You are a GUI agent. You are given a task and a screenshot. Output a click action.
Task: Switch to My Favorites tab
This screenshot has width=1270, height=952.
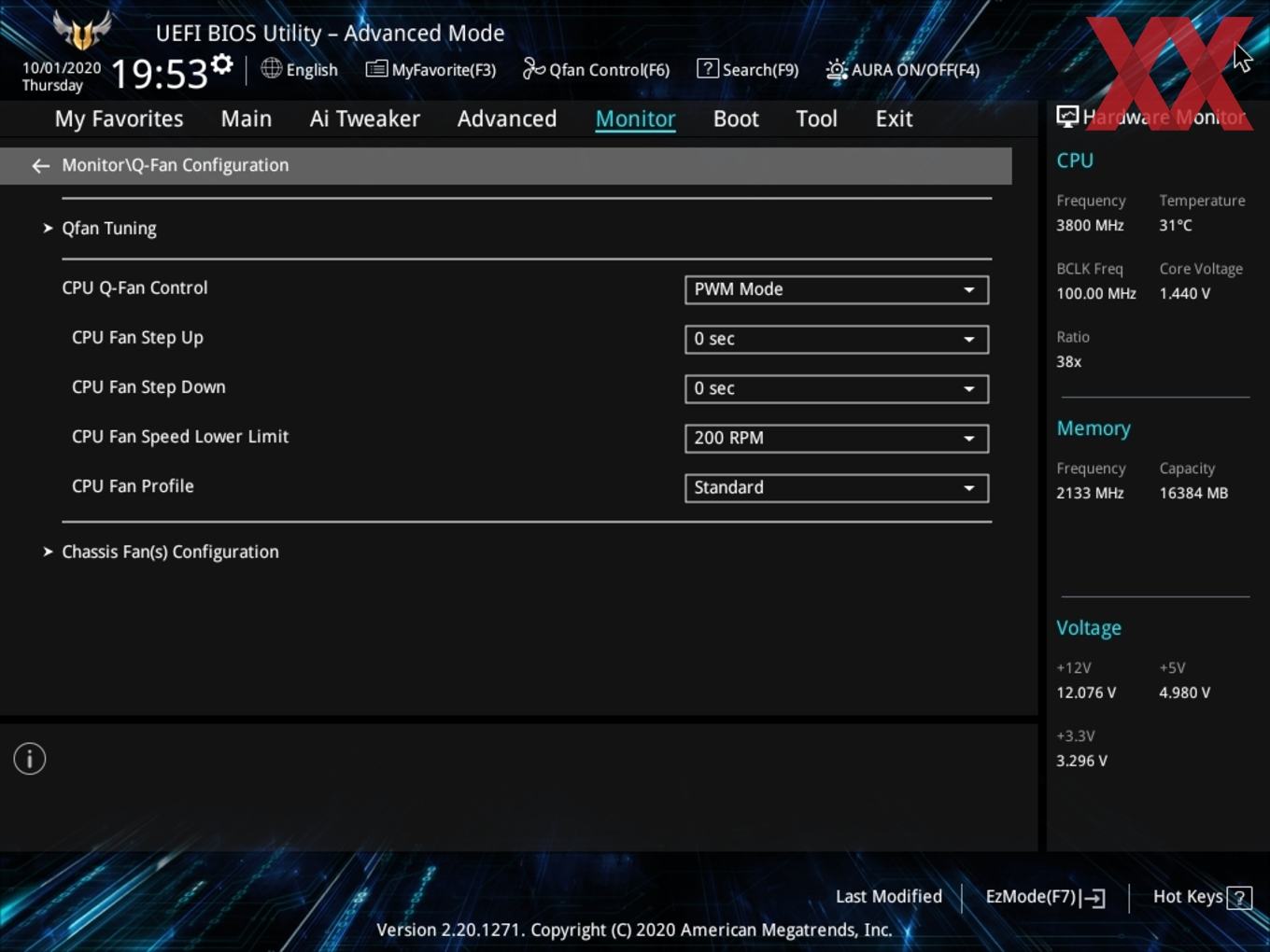[x=119, y=119]
